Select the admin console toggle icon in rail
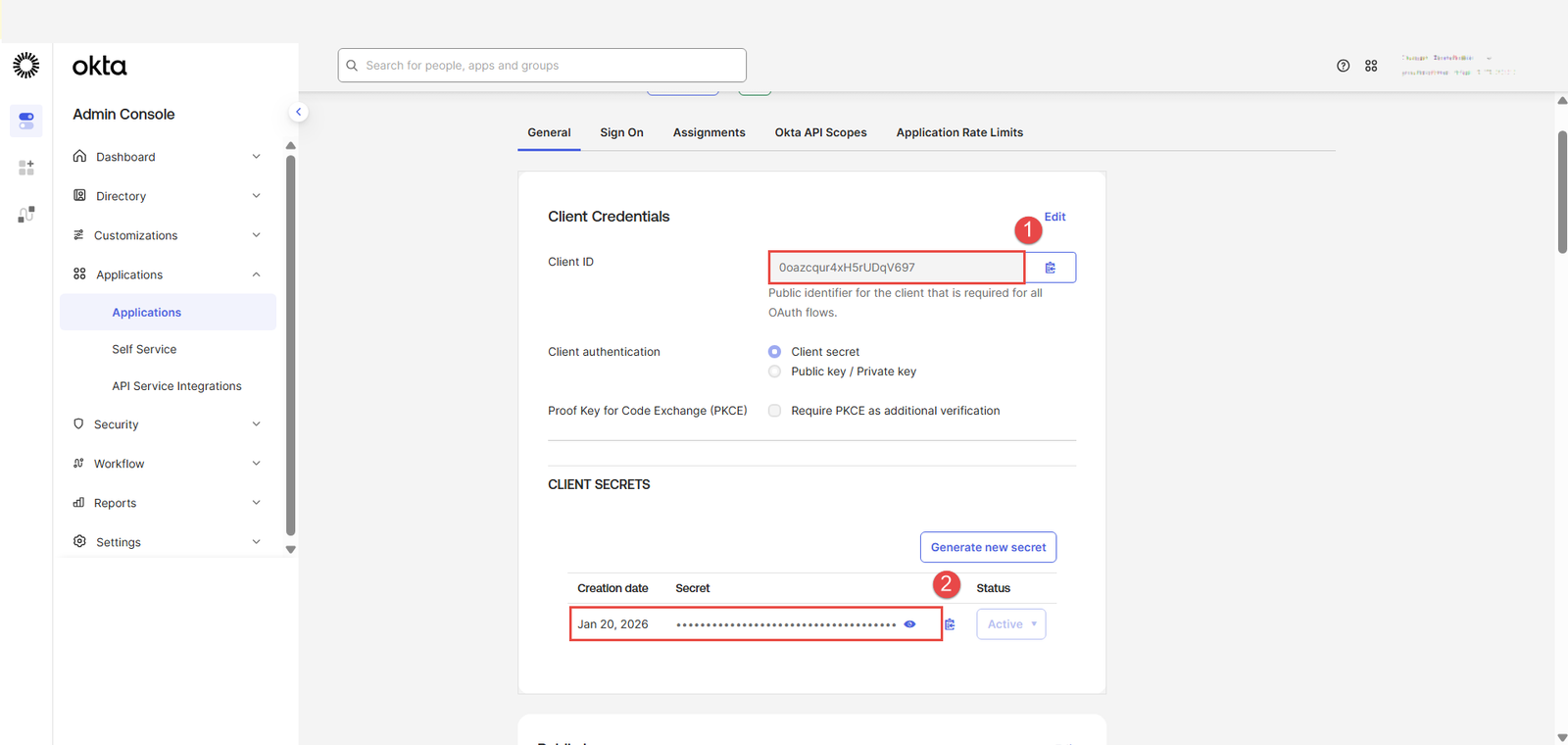 (26, 121)
